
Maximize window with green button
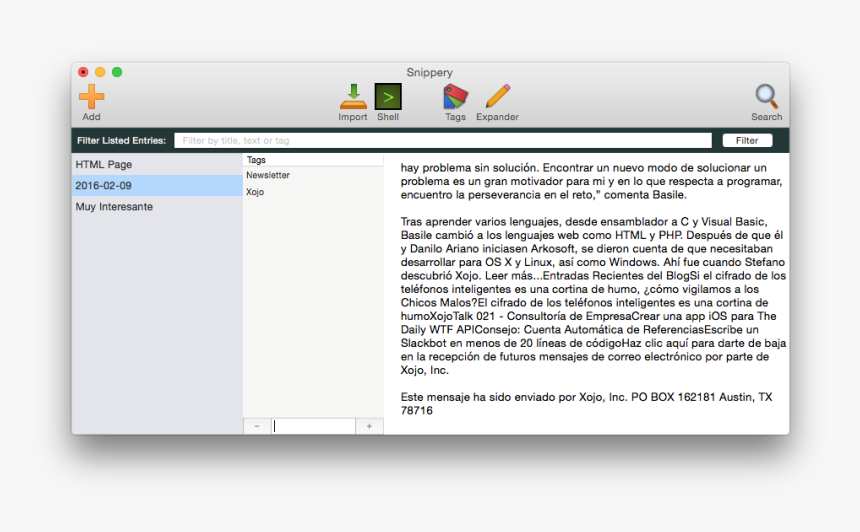(117, 72)
